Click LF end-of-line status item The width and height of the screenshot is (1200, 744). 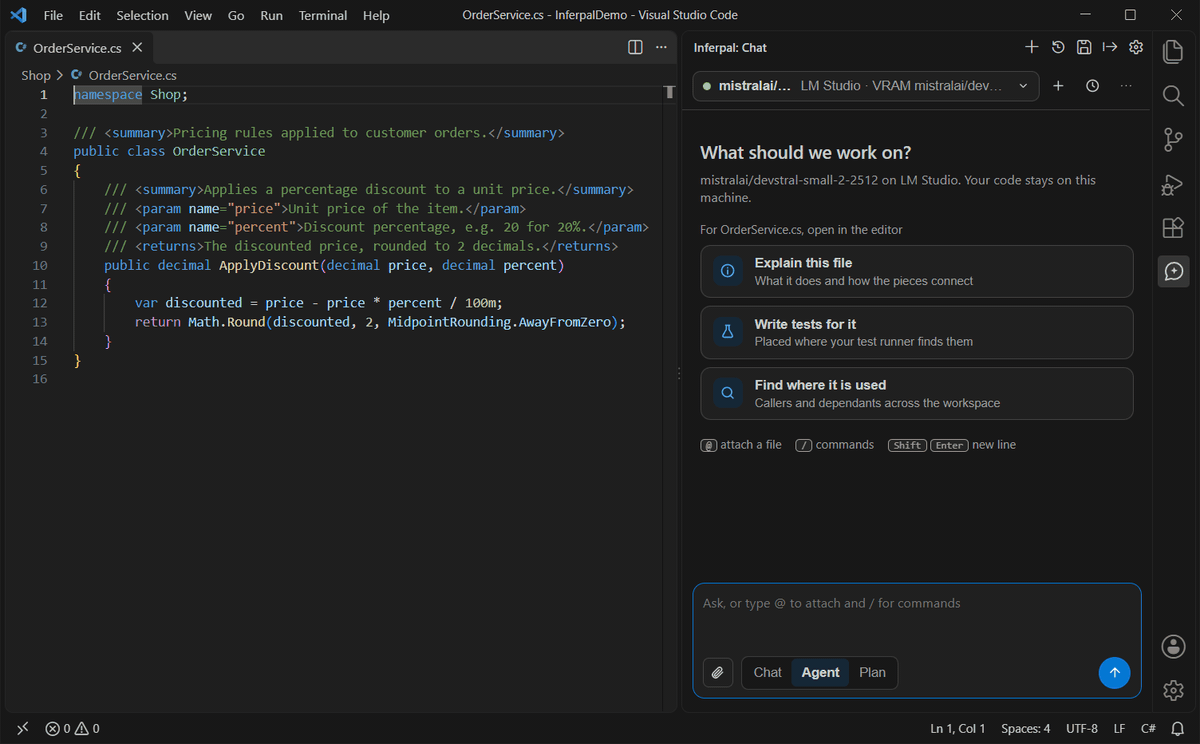pyautogui.click(x=1120, y=728)
